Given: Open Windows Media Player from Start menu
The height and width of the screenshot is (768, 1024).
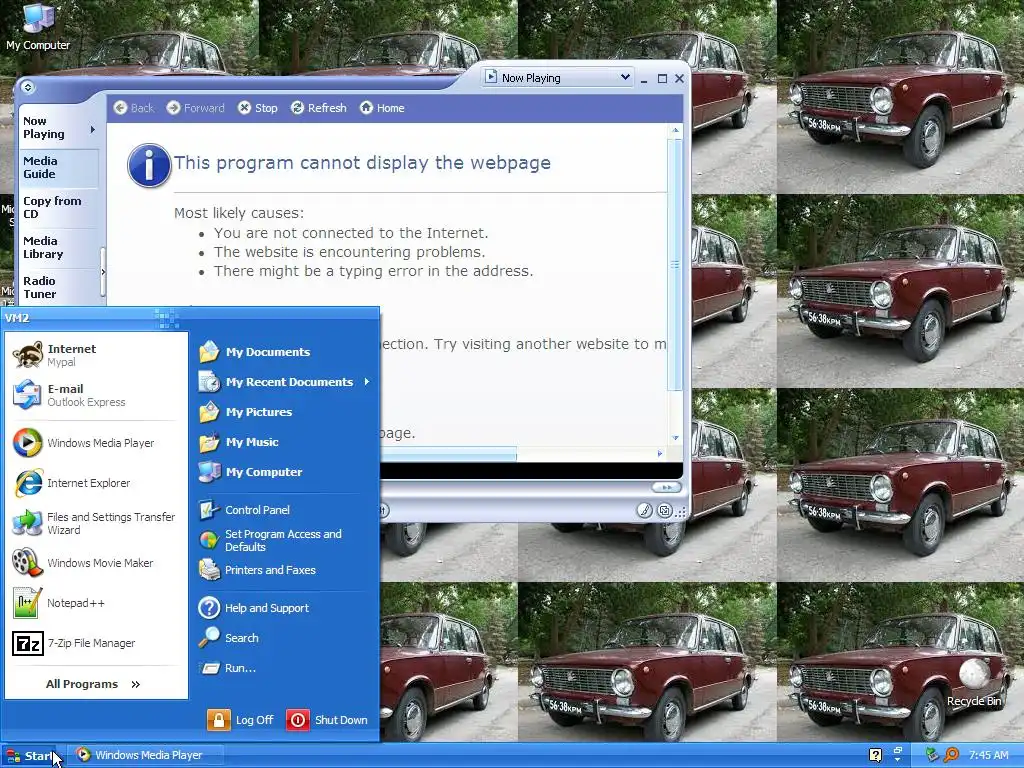Looking at the screenshot, I should (x=96, y=443).
